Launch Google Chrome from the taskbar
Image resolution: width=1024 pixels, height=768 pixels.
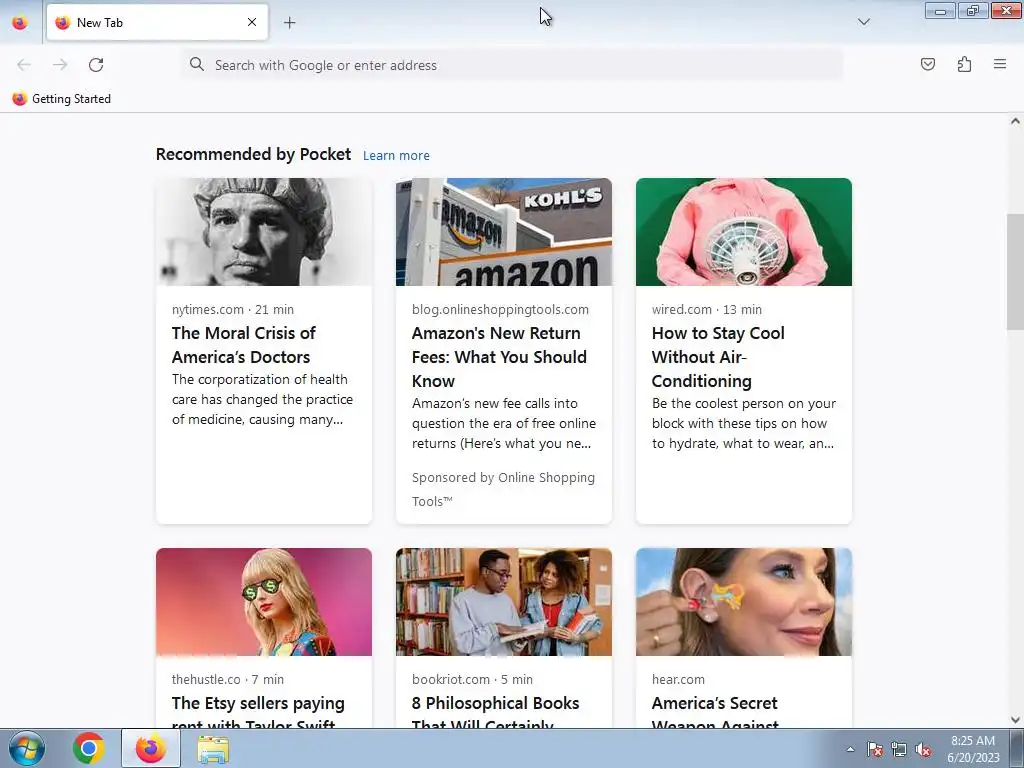tap(89, 748)
